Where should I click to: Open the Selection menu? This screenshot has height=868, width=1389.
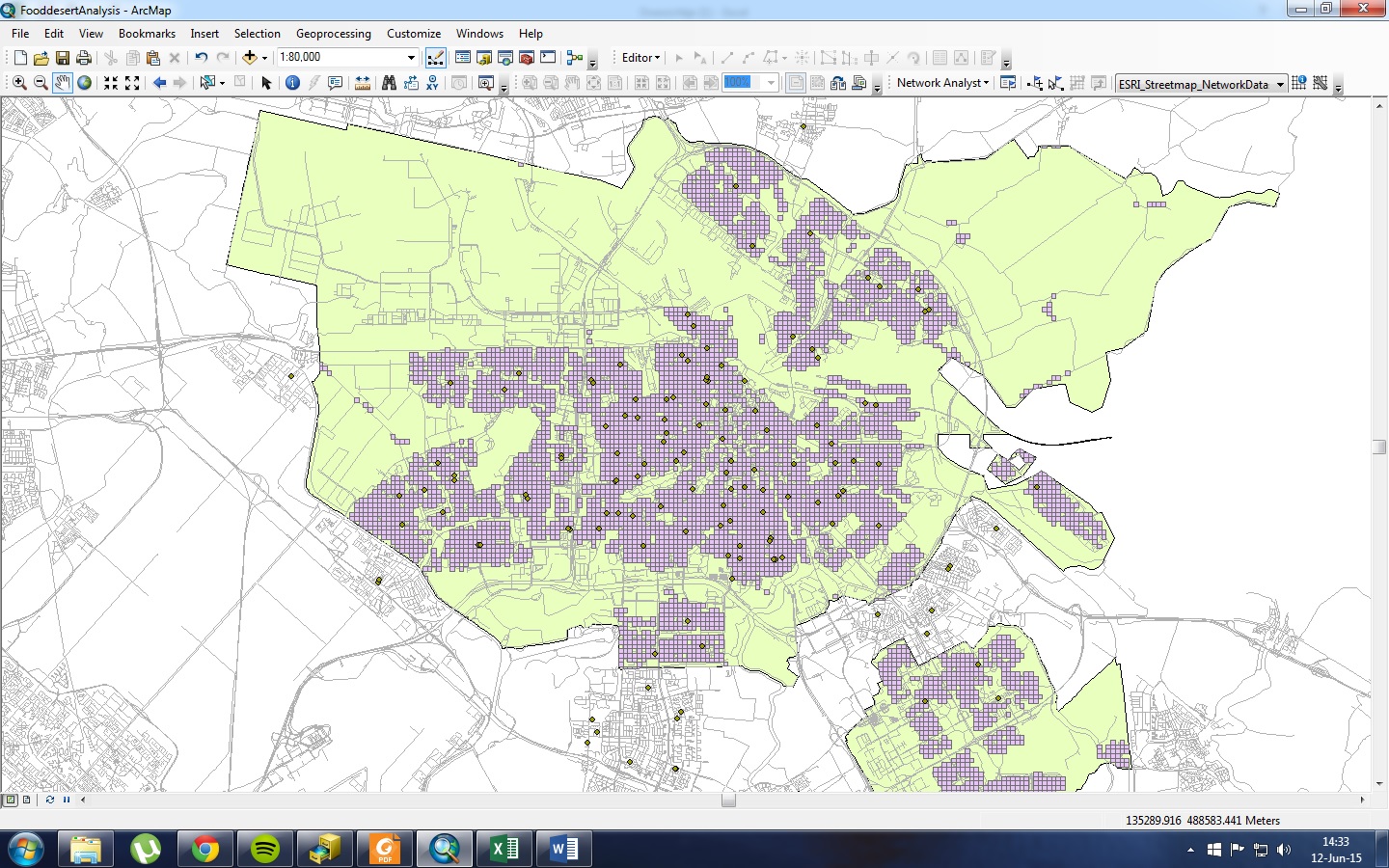(x=258, y=33)
